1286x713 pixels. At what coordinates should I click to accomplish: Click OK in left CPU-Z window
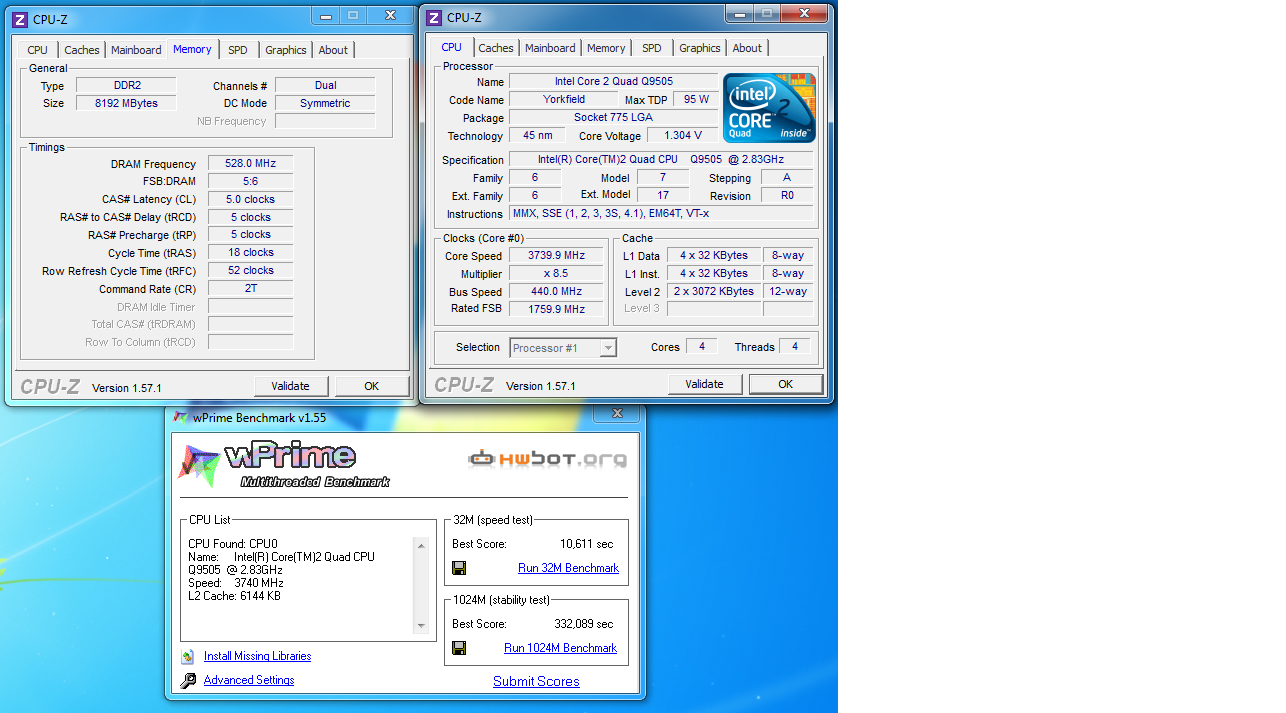pos(371,386)
